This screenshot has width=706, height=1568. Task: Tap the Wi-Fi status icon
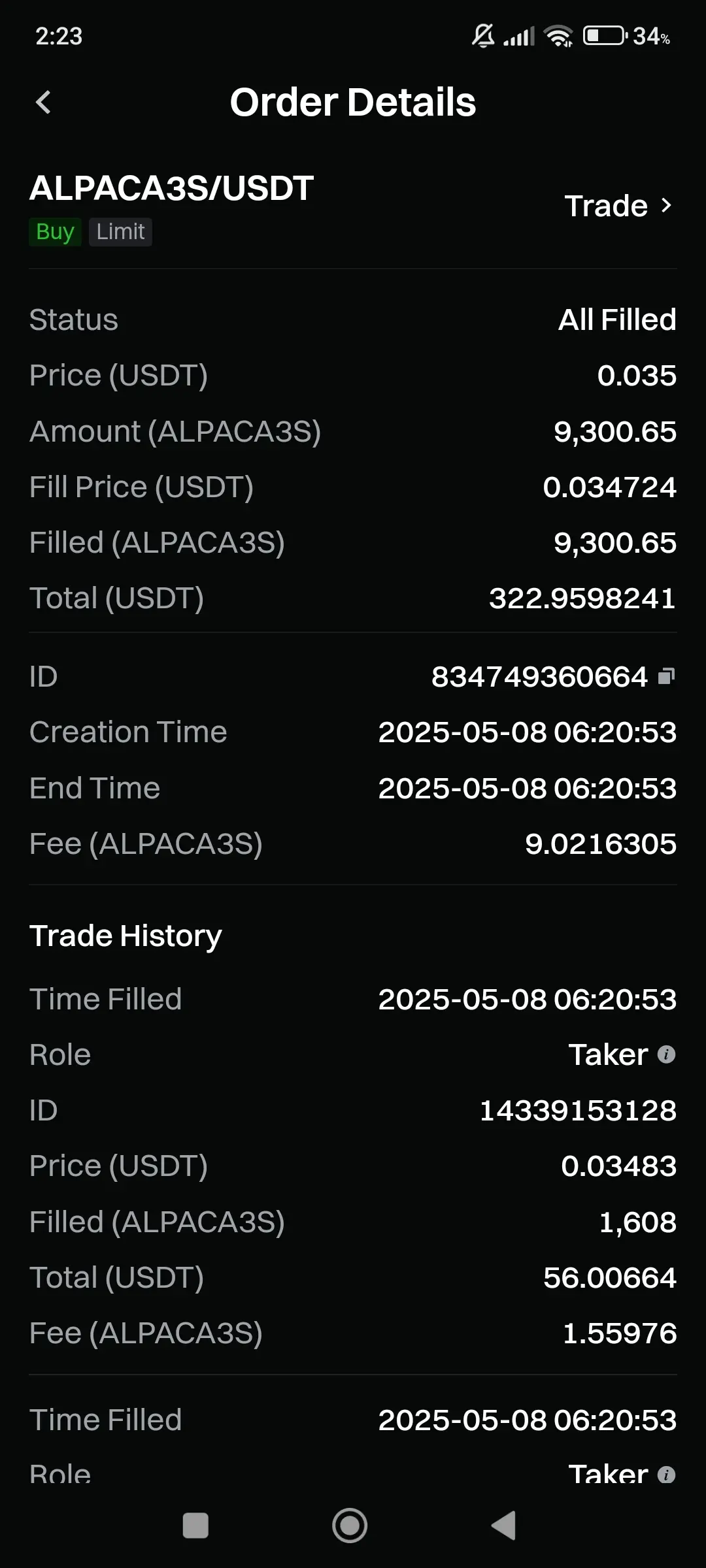pos(558,36)
